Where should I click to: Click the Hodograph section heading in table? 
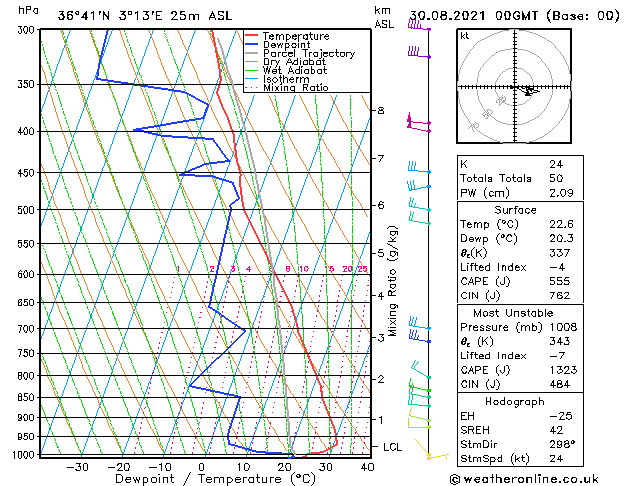pyautogui.click(x=515, y=401)
